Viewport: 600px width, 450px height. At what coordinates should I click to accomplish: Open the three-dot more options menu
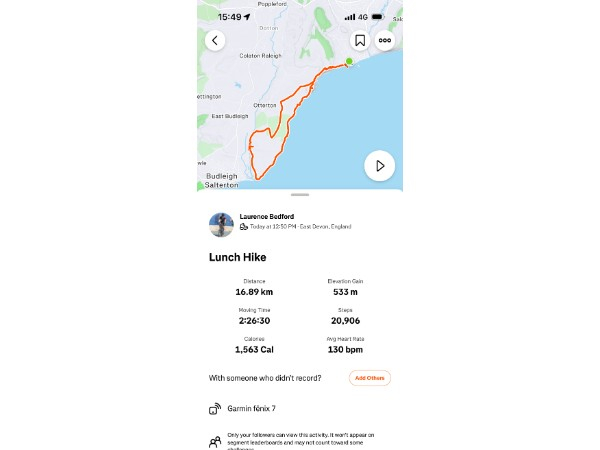(x=384, y=41)
